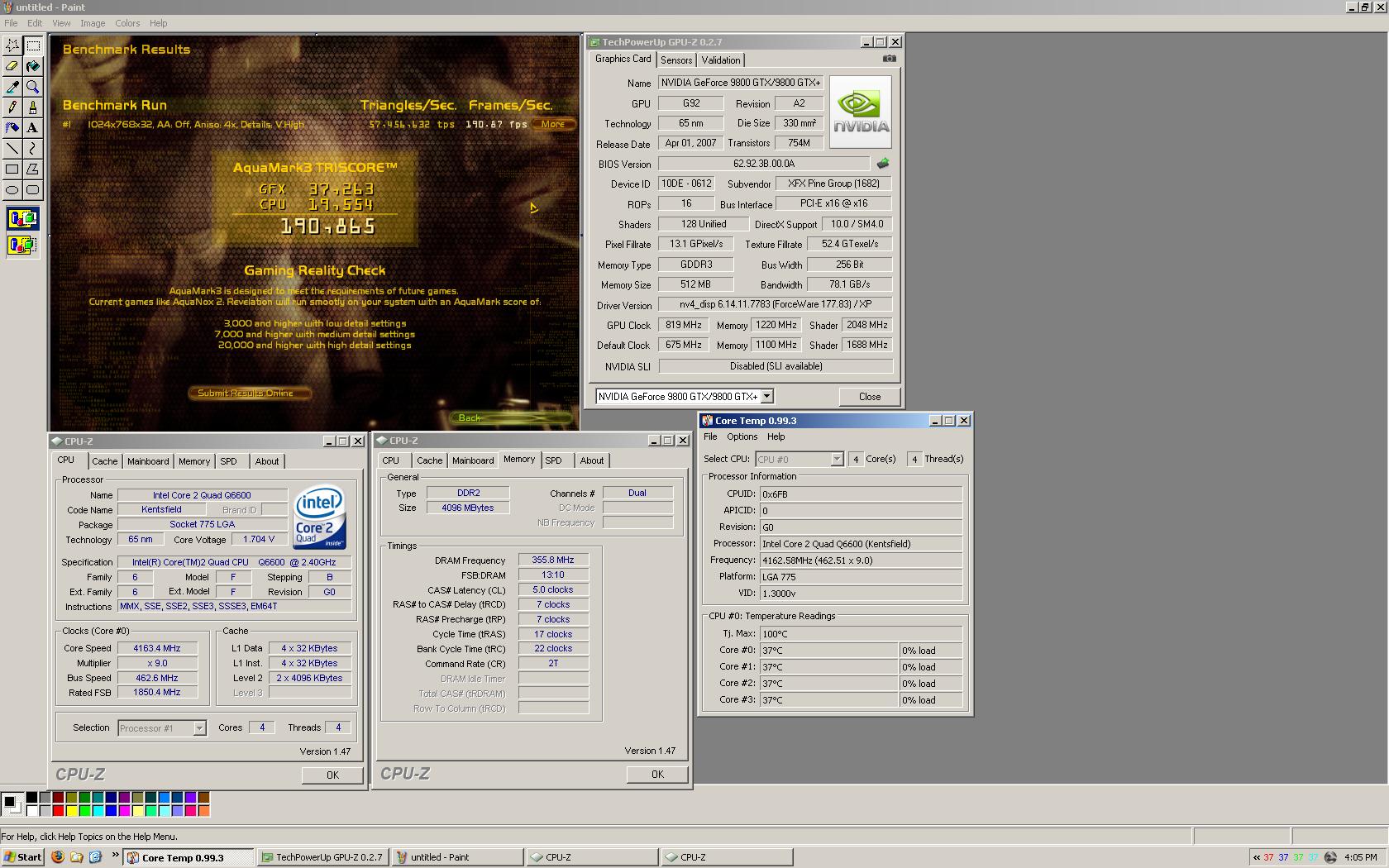Click the BIOS Version field 62.92.3B.00.0A
The image size is (1389, 868).
tap(764, 164)
